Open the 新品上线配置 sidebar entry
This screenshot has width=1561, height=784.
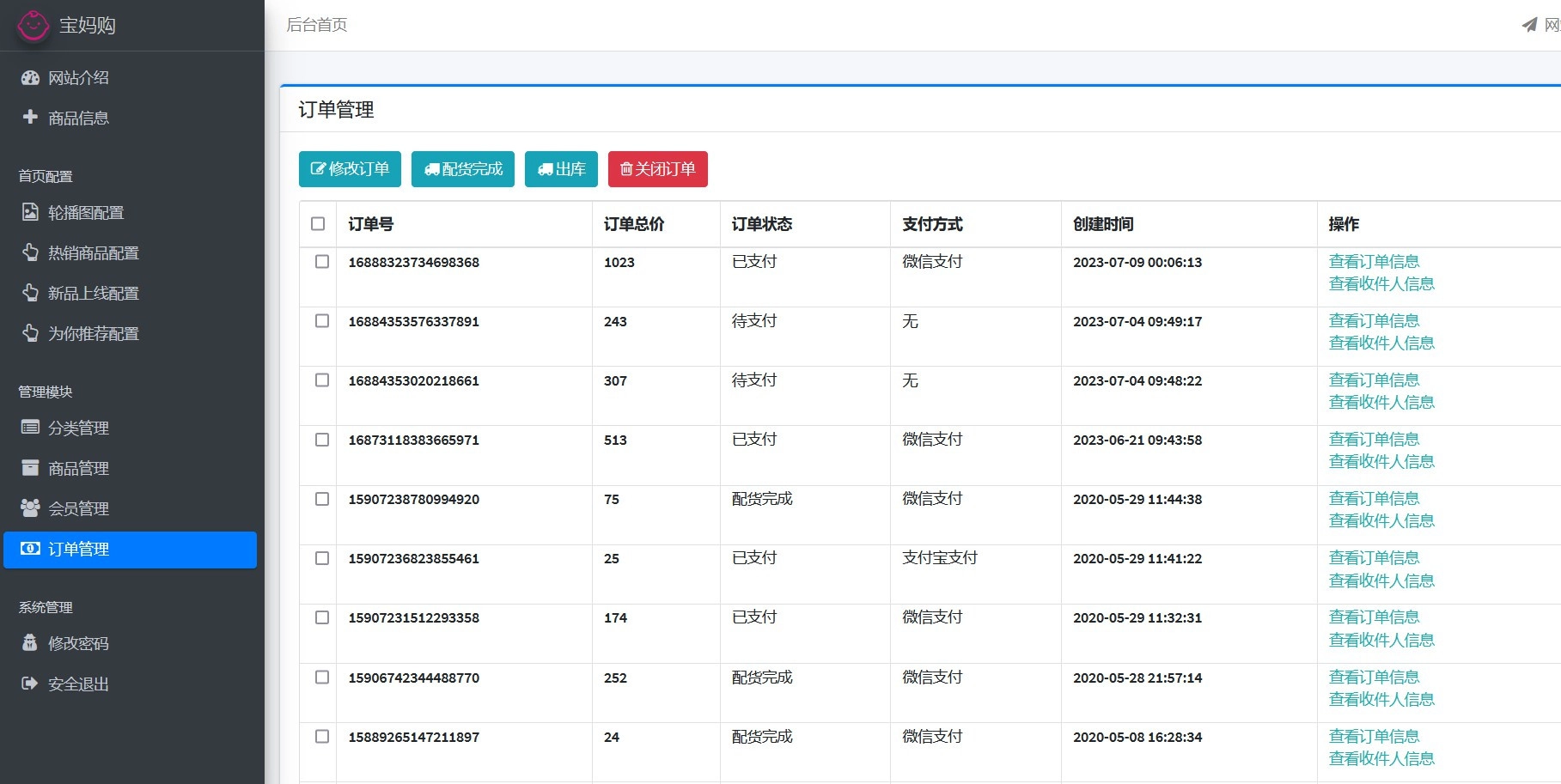coord(93,294)
